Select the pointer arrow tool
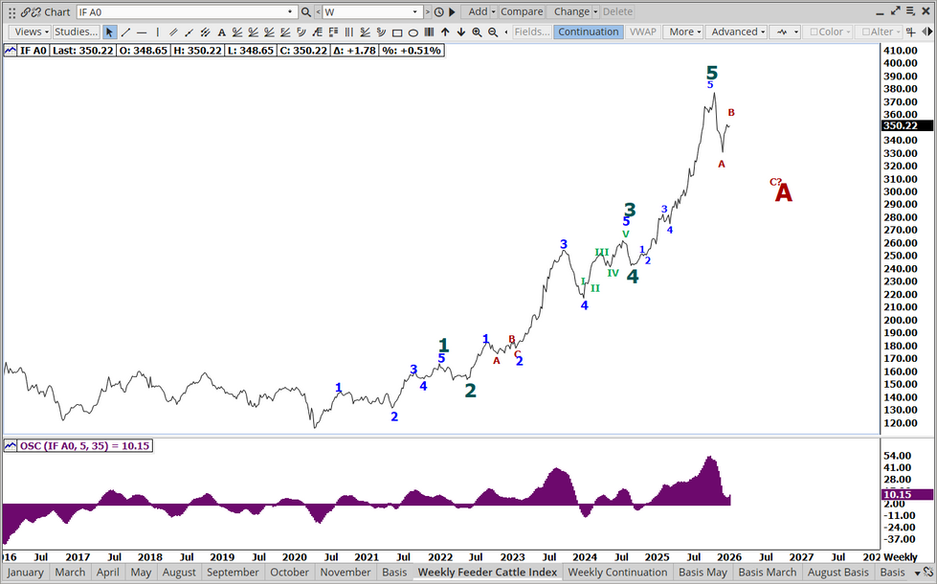Screen dimensions: 937x584 tap(109, 32)
